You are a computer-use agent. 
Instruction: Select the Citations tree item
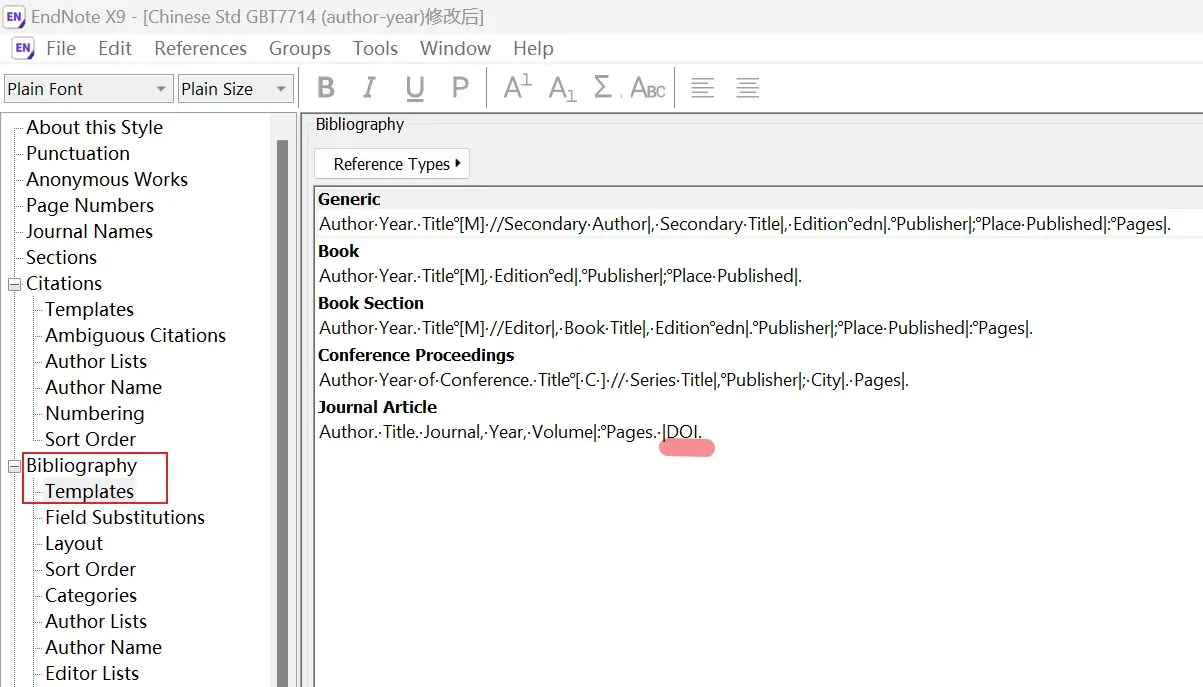tap(64, 283)
